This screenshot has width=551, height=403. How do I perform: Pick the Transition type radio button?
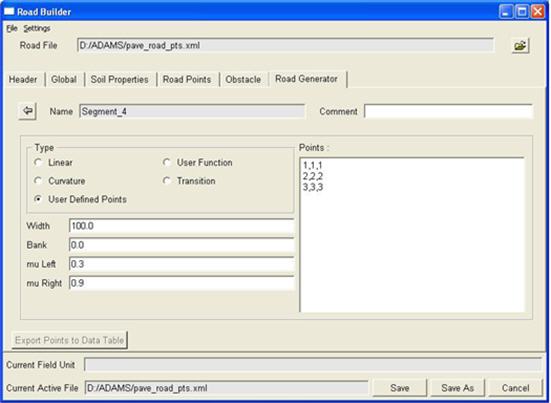click(x=167, y=181)
